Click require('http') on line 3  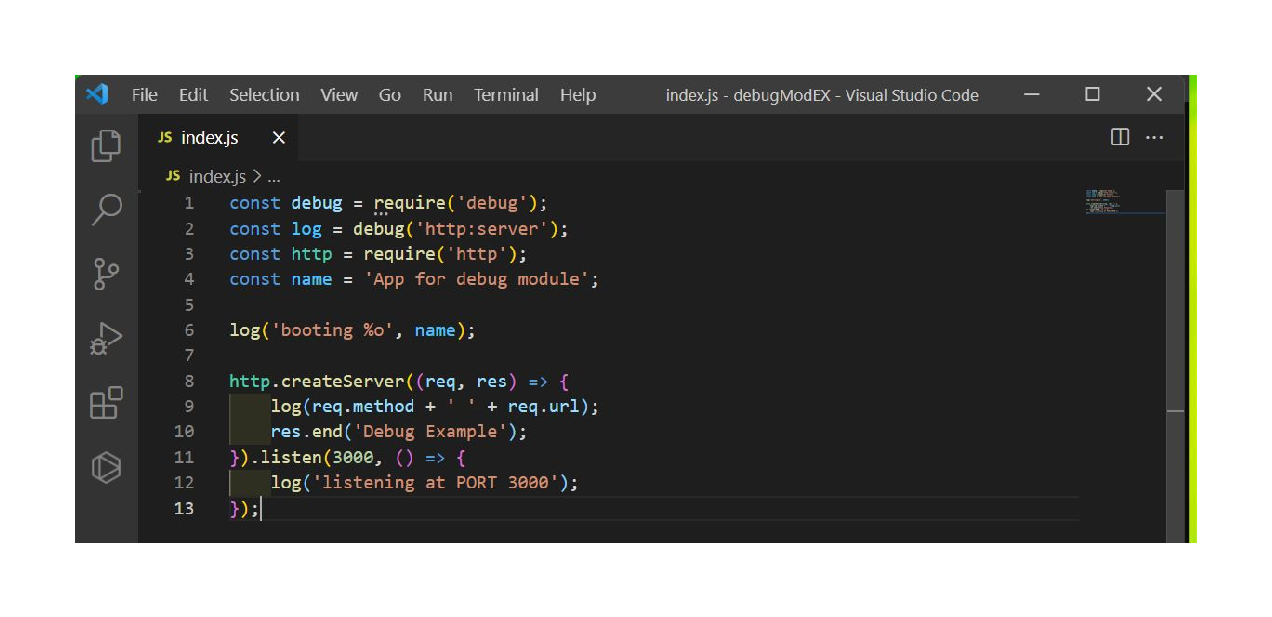pyautogui.click(x=440, y=254)
